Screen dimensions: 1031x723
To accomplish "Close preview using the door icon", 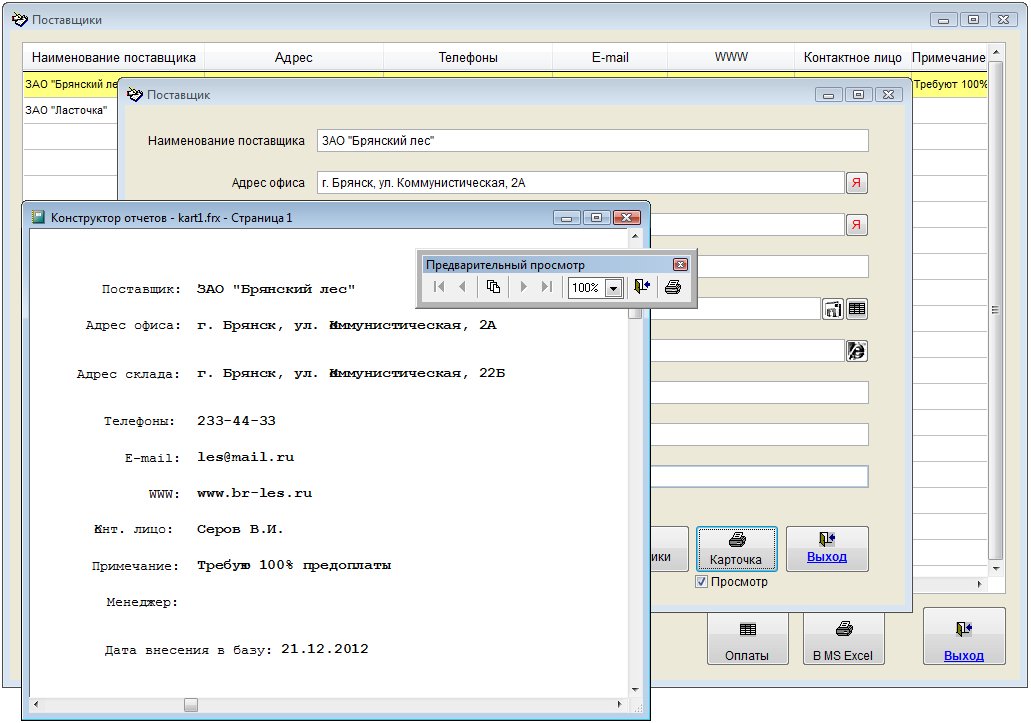I will pos(642,287).
